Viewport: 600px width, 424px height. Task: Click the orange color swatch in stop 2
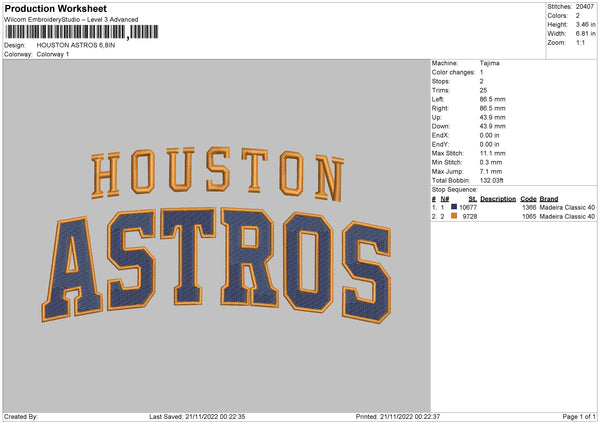click(x=454, y=216)
